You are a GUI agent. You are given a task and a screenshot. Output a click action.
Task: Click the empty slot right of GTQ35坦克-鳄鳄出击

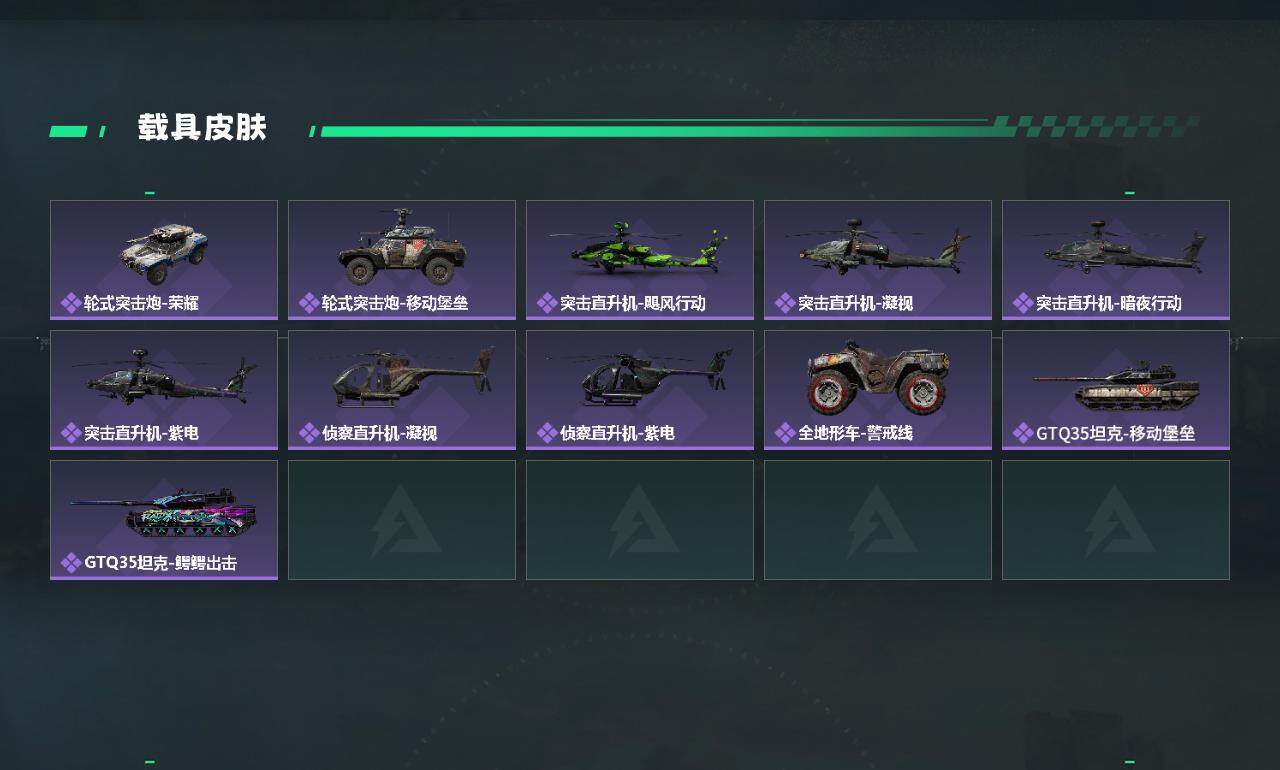[x=402, y=520]
